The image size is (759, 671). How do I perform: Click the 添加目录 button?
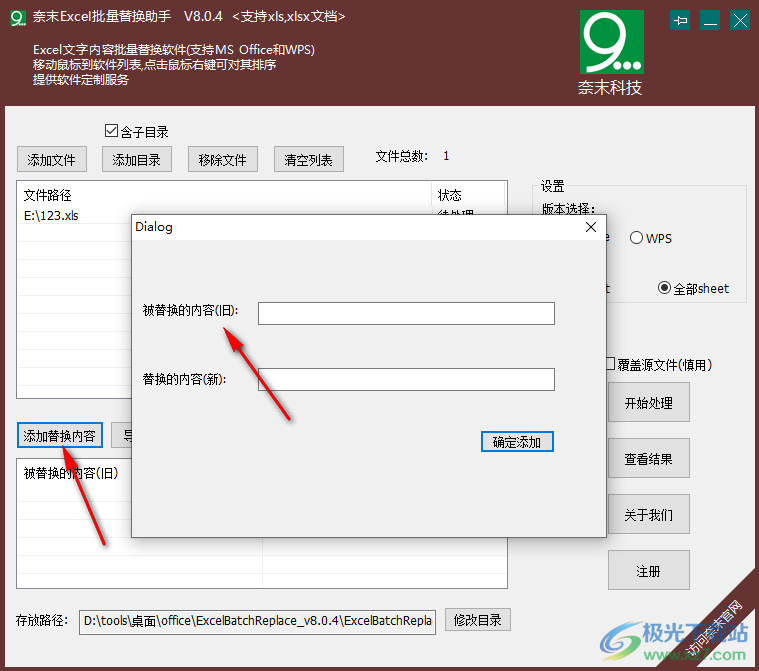137,159
